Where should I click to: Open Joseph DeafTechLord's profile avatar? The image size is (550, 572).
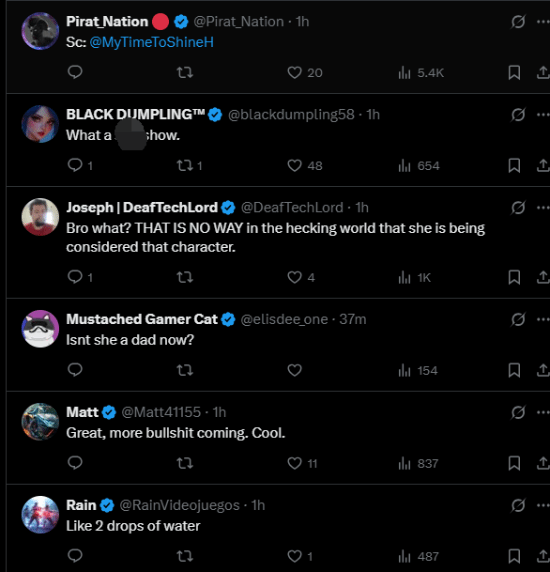[x=40, y=217]
